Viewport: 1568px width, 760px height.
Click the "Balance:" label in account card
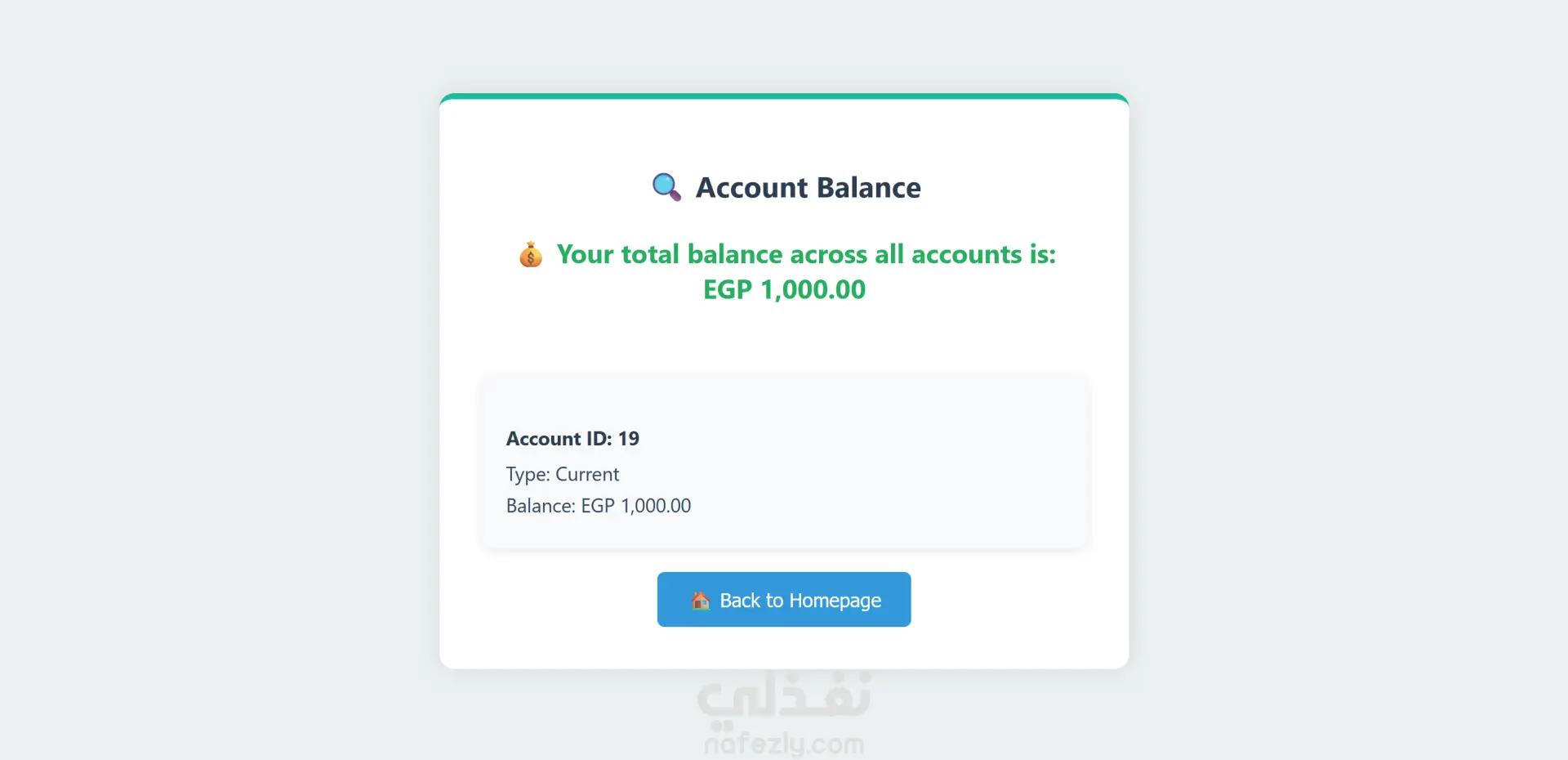(x=541, y=506)
